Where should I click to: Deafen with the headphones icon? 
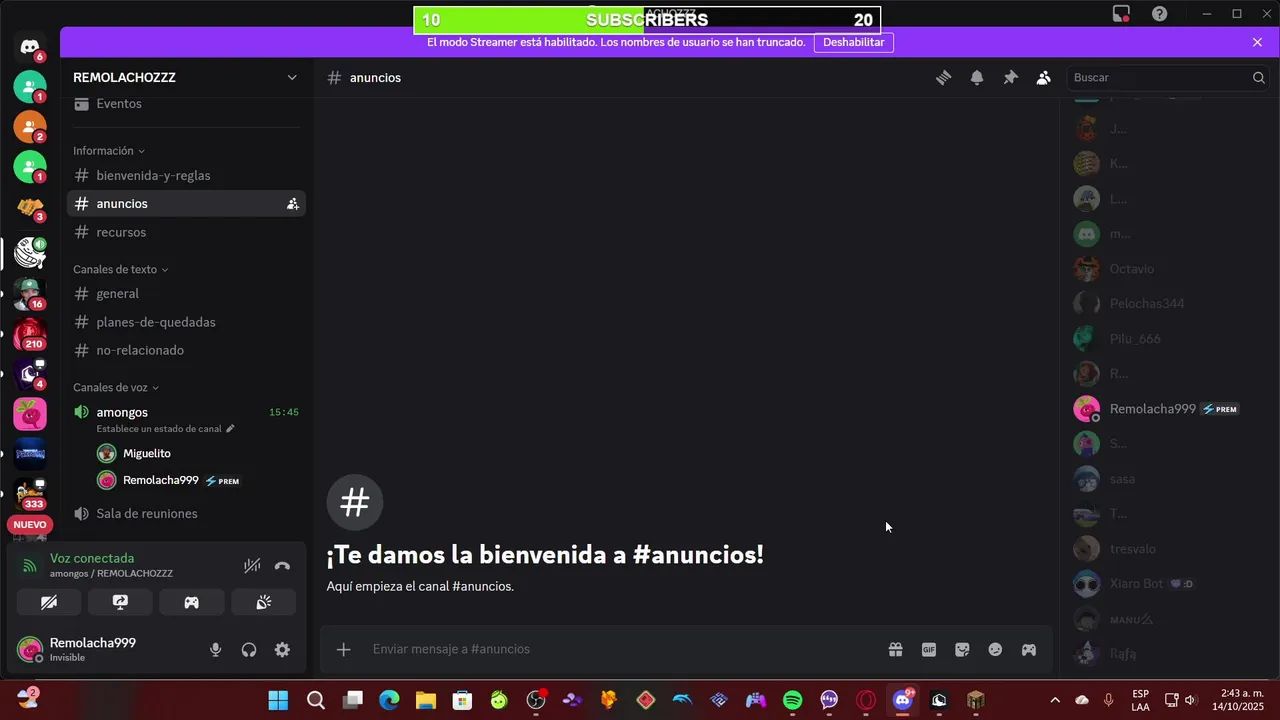(x=249, y=650)
